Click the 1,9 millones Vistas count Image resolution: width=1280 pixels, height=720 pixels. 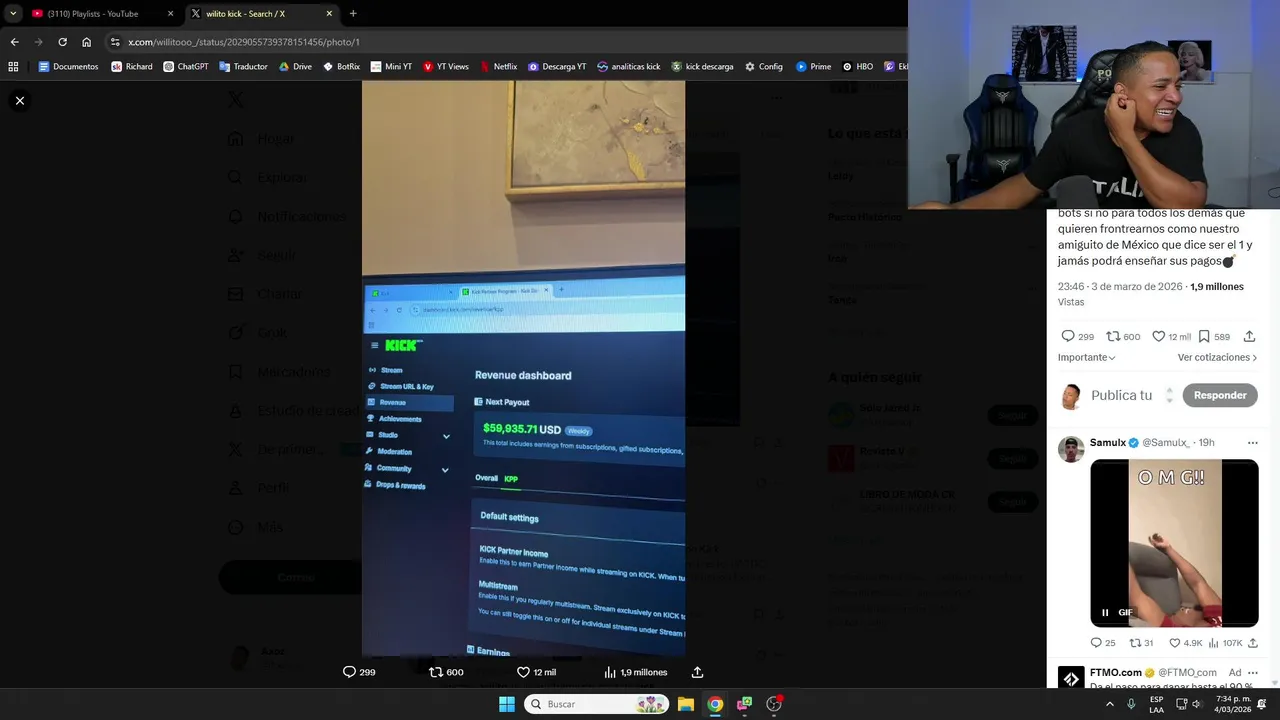1216,287
